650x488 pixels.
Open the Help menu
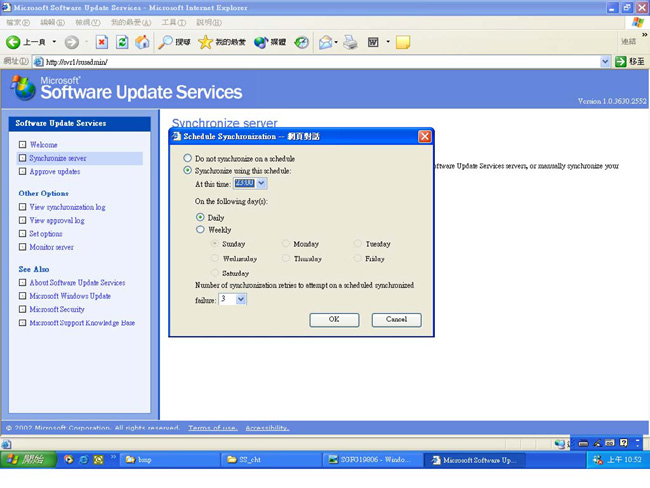(209, 22)
